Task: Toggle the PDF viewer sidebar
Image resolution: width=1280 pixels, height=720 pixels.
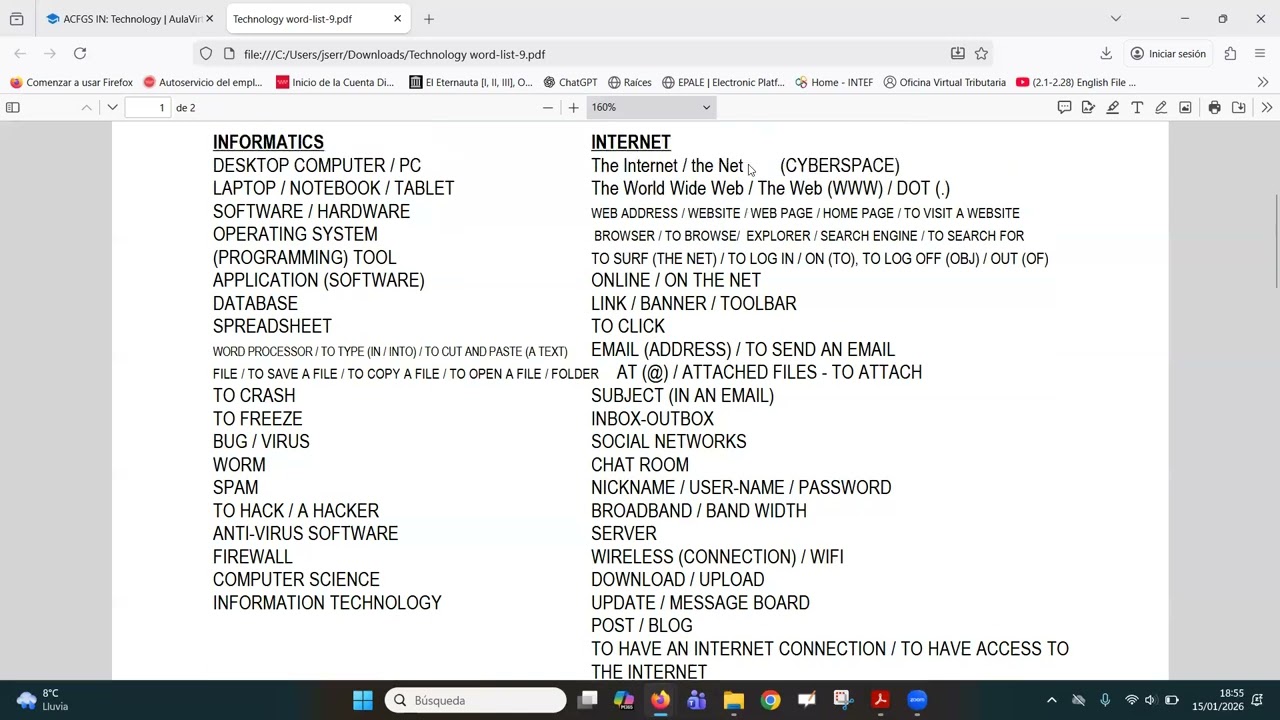Action: point(13,107)
